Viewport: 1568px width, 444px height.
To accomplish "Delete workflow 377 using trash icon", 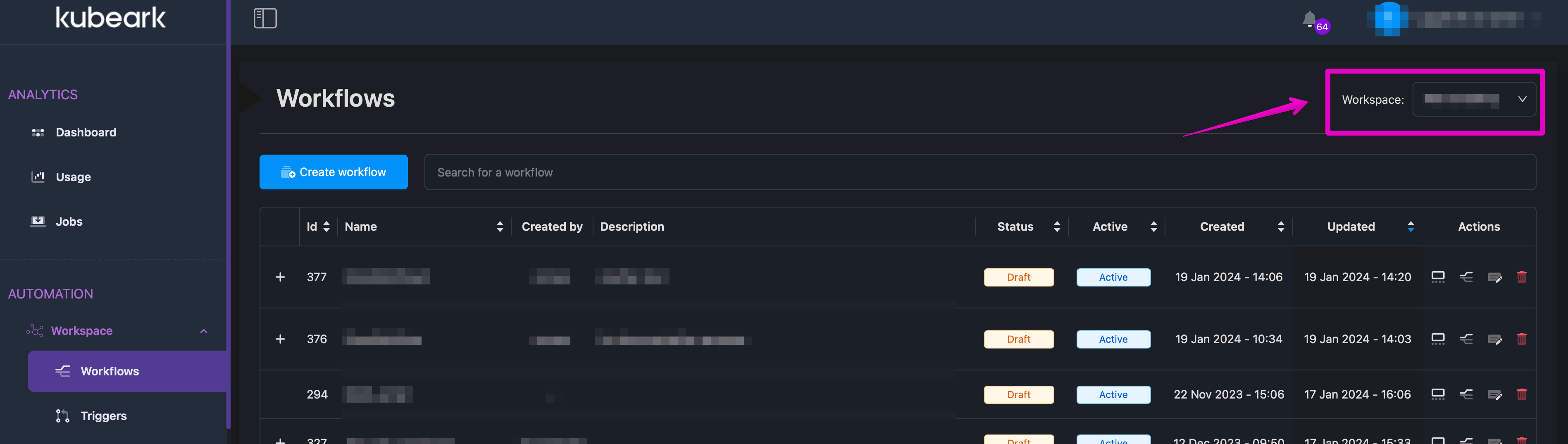I will point(1521,277).
